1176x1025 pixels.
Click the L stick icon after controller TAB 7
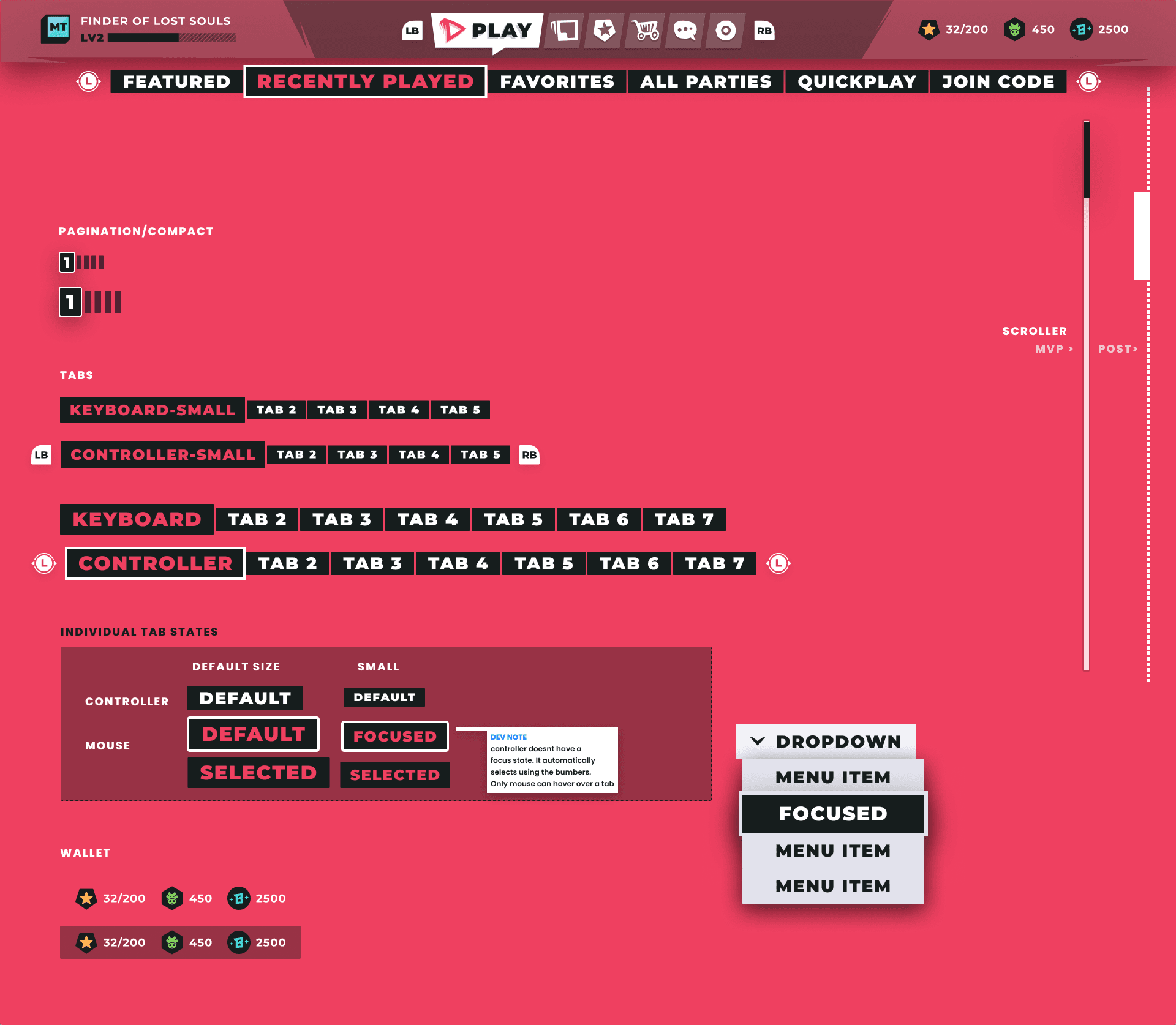click(x=778, y=563)
